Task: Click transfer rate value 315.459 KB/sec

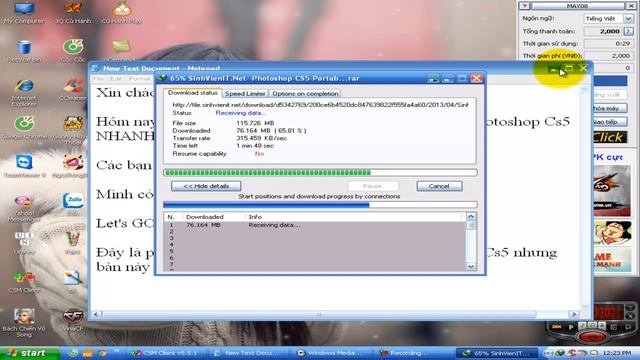Action: (262, 138)
